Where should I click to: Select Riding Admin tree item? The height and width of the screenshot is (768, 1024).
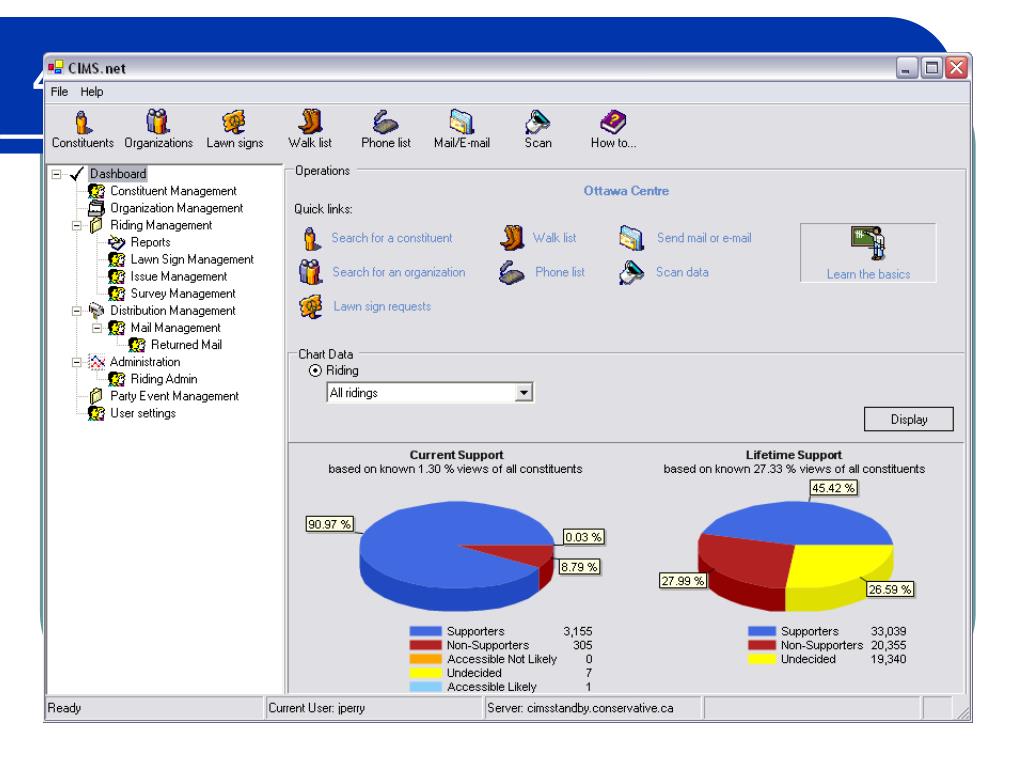(164, 379)
